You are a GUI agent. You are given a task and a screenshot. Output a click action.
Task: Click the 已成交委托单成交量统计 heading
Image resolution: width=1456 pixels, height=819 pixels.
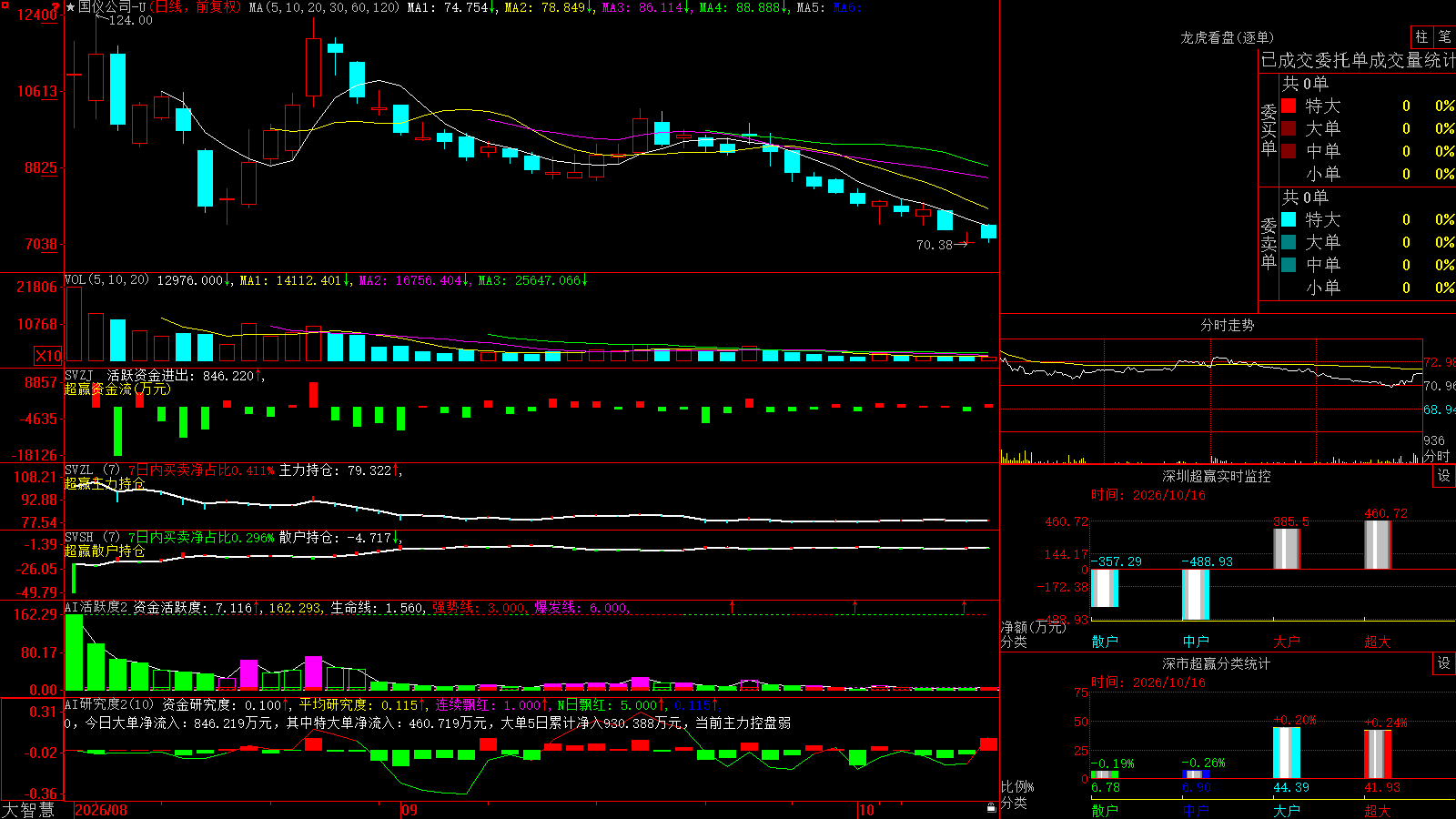click(x=1358, y=60)
